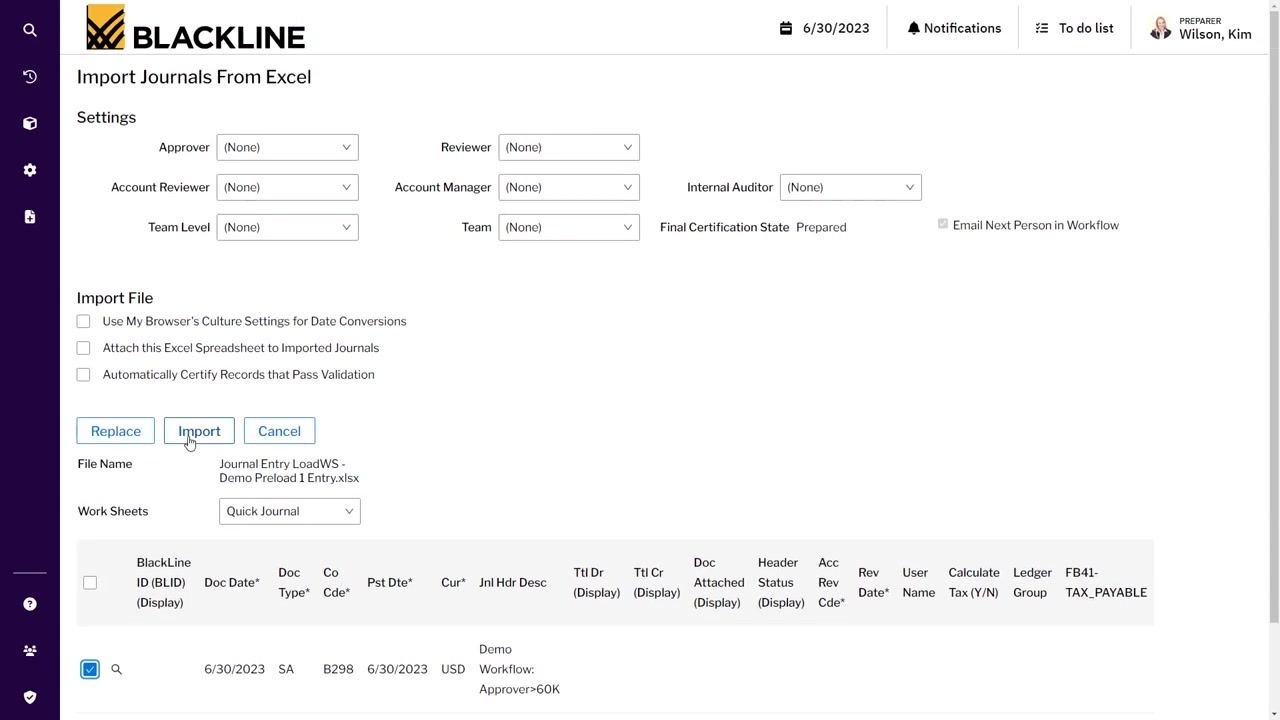This screenshot has height=720, width=1280.
Task: Expand the Team dropdown
Action: pos(569,227)
